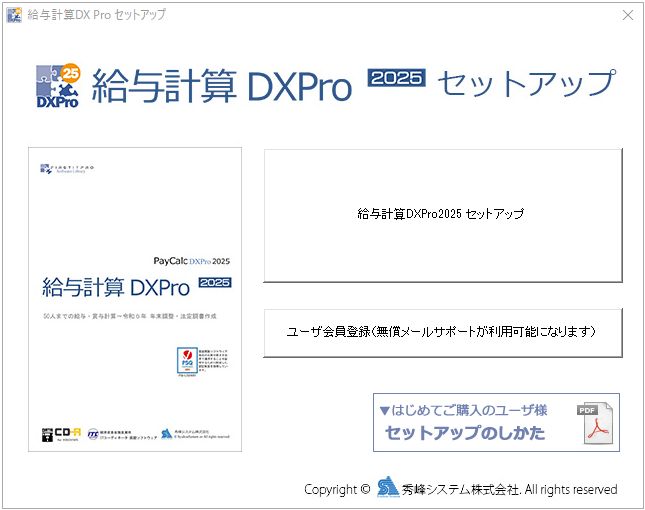Viewport: 645px width, 510px height.
Task: Click the PayCalc DXPro 2025 text on the cover
Action: [192, 261]
